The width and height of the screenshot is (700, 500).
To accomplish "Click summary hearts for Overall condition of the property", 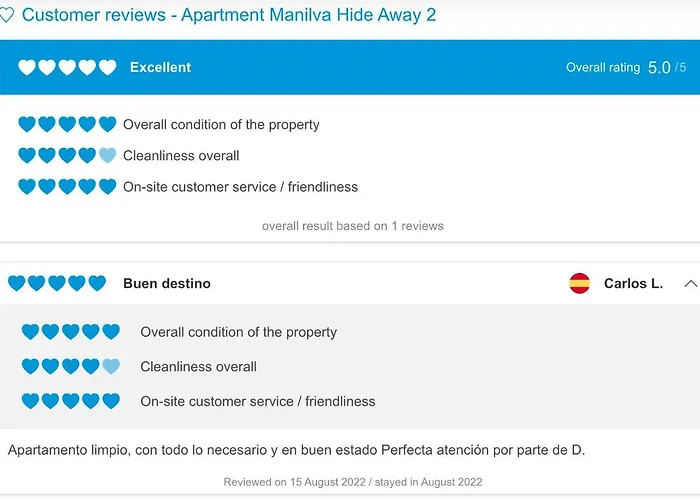I will [x=67, y=124].
